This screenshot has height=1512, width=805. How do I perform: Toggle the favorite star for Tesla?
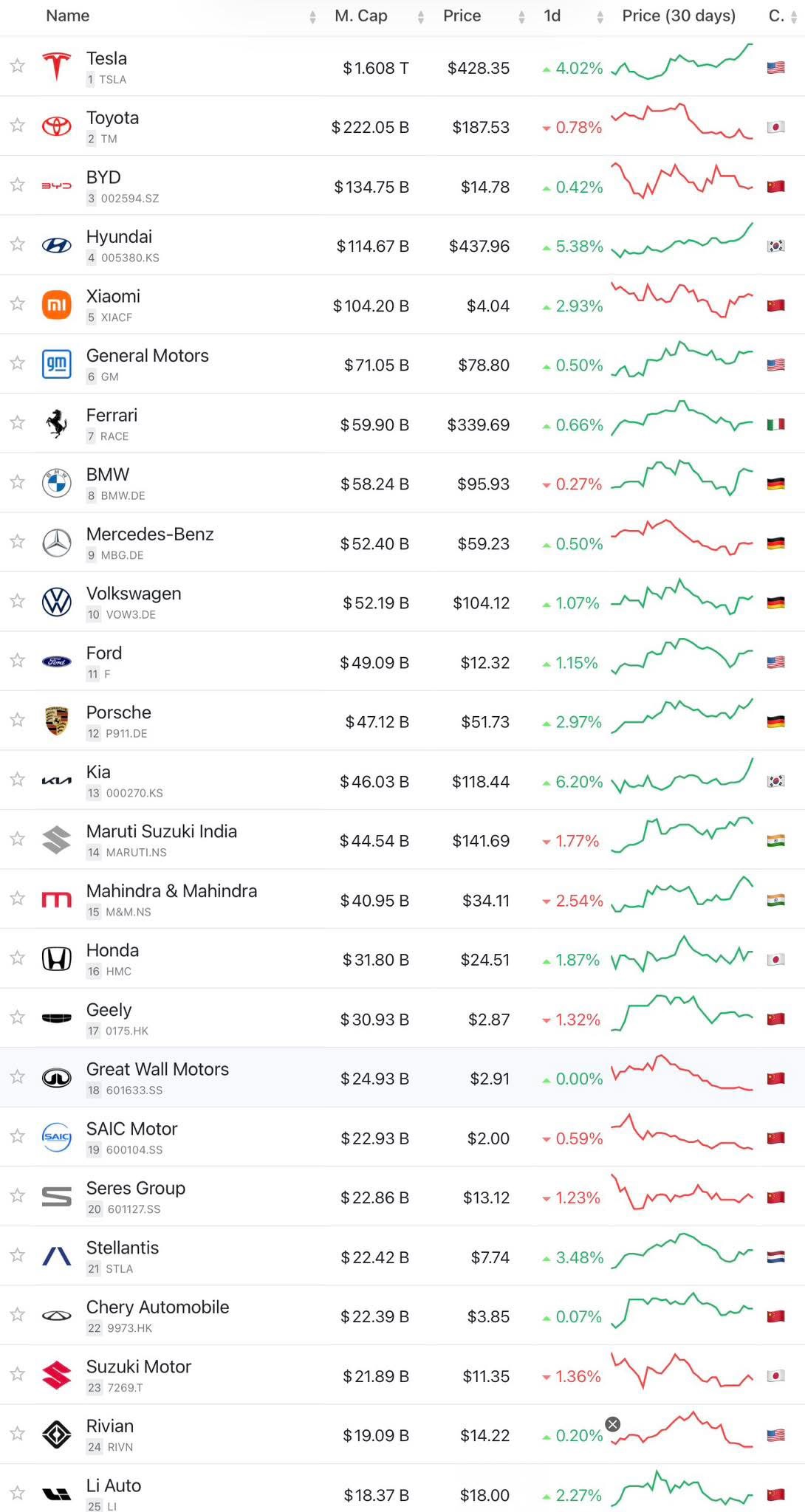(18, 66)
